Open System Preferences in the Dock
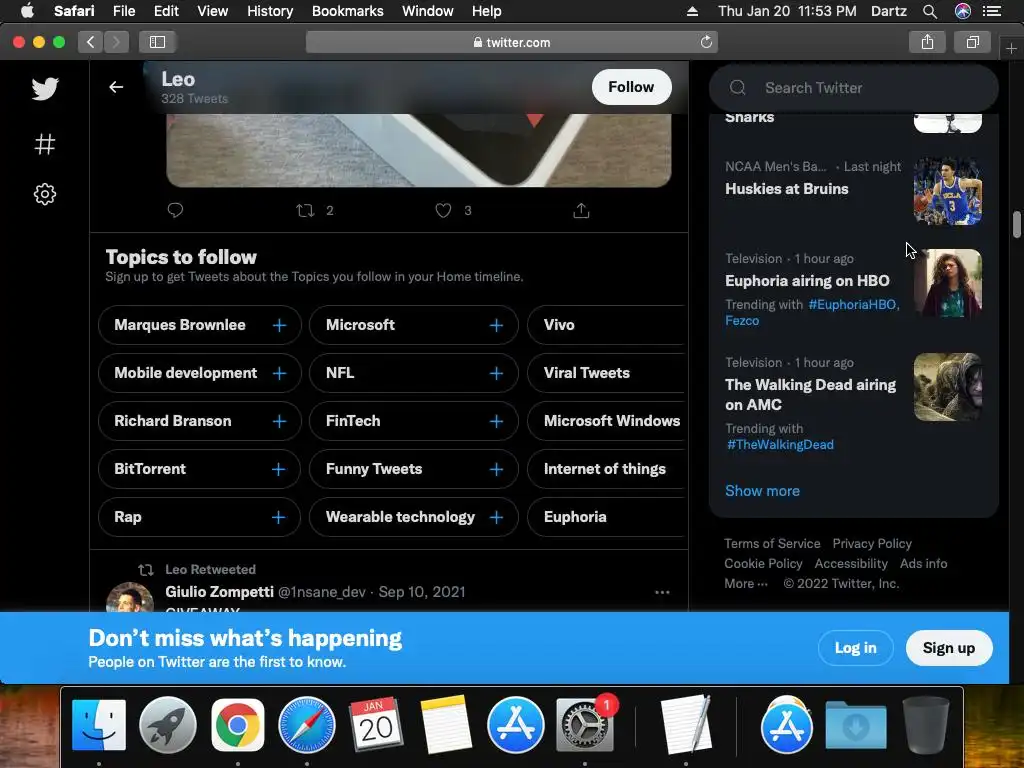This screenshot has height=768, width=1024. [x=584, y=725]
